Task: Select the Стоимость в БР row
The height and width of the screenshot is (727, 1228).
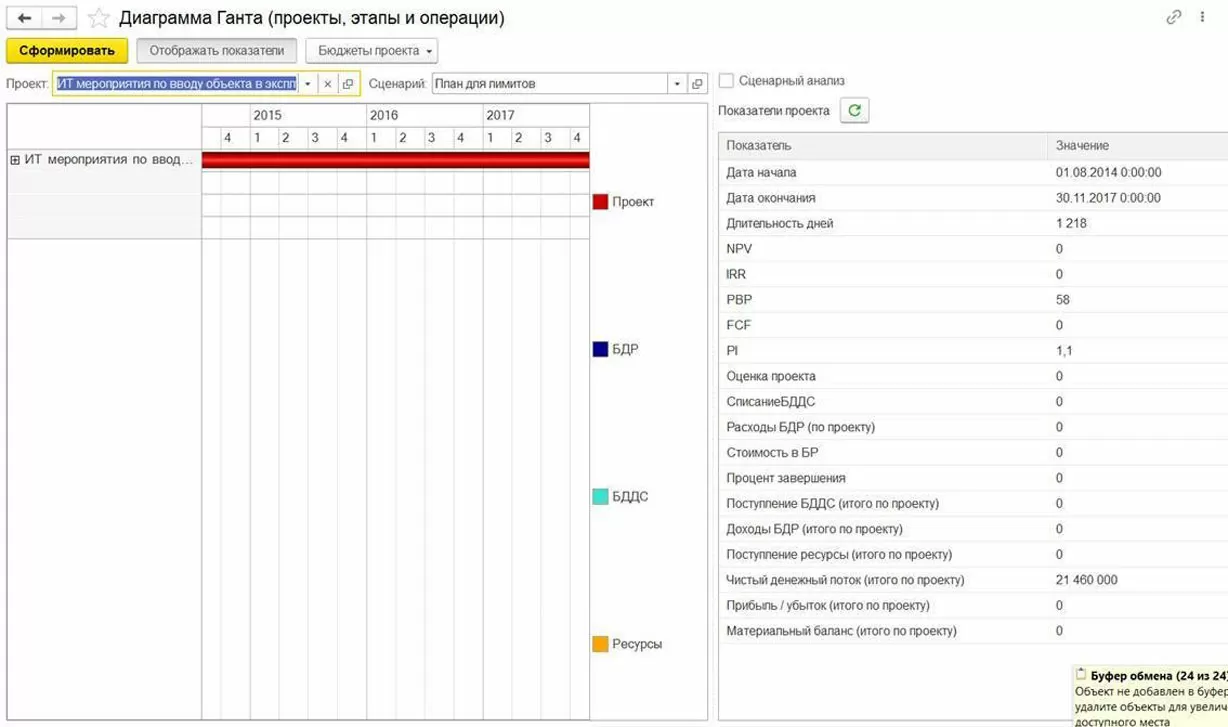Action: coord(973,453)
